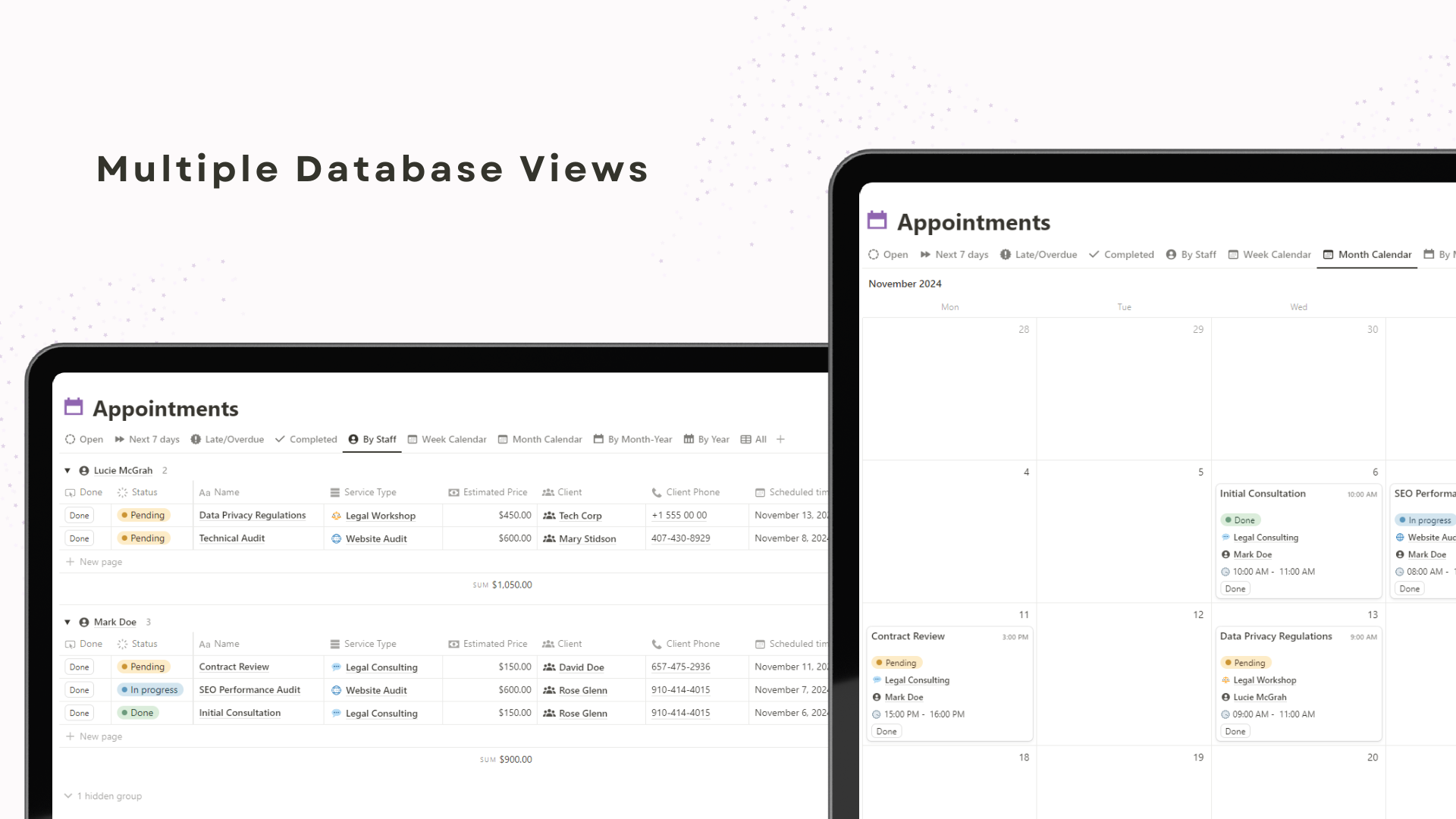This screenshot has height=819, width=1456.
Task: Click the Done button for Technical Audit row
Action: click(x=80, y=538)
